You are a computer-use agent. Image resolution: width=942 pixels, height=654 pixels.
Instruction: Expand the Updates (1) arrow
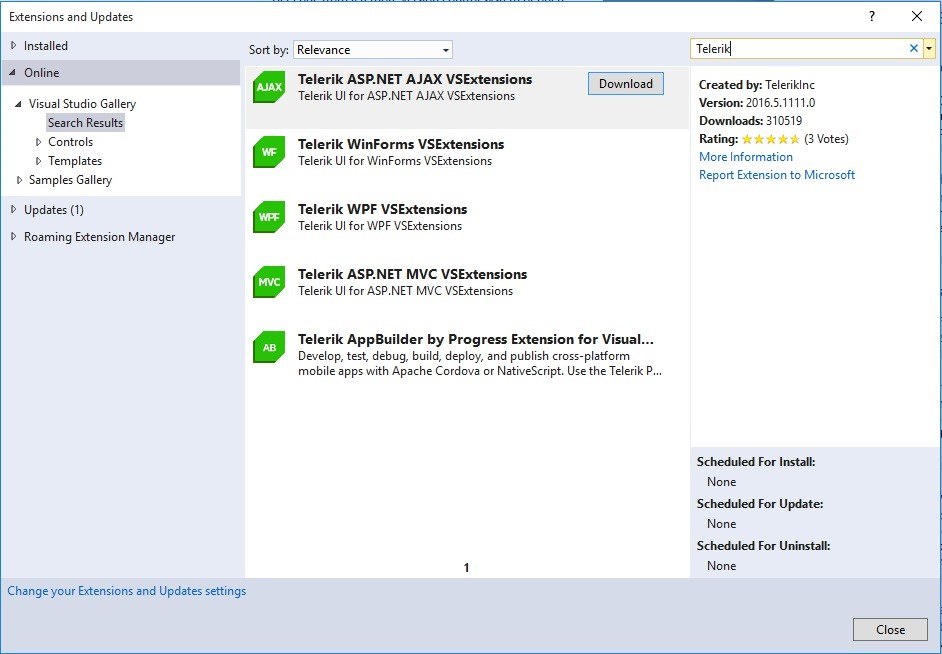[14, 210]
